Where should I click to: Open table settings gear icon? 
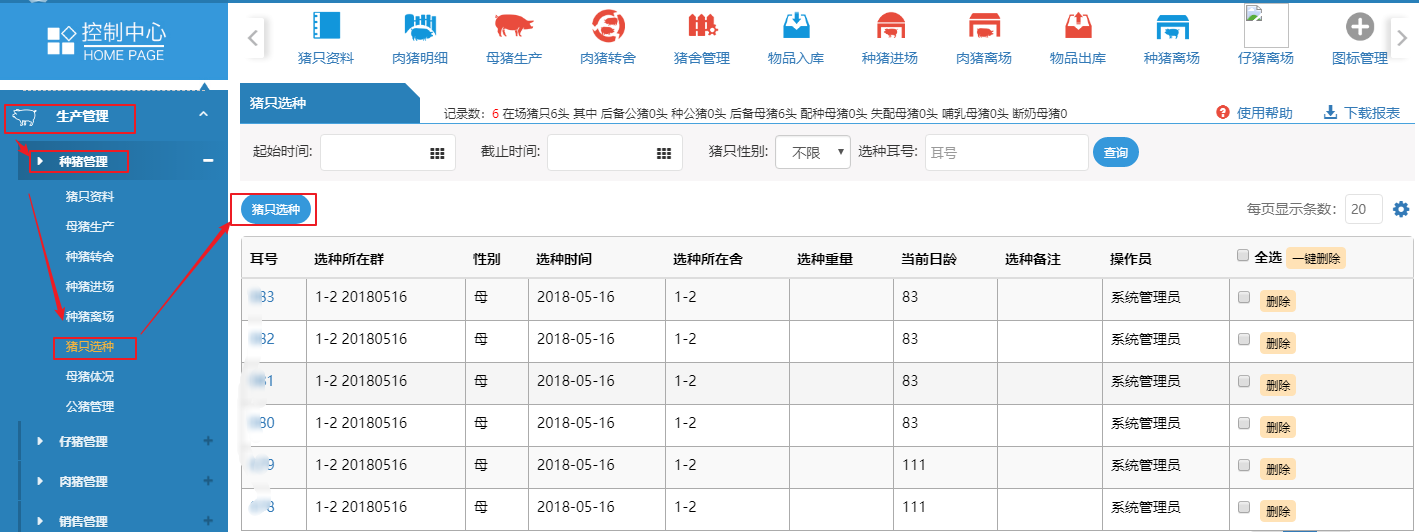[1401, 209]
